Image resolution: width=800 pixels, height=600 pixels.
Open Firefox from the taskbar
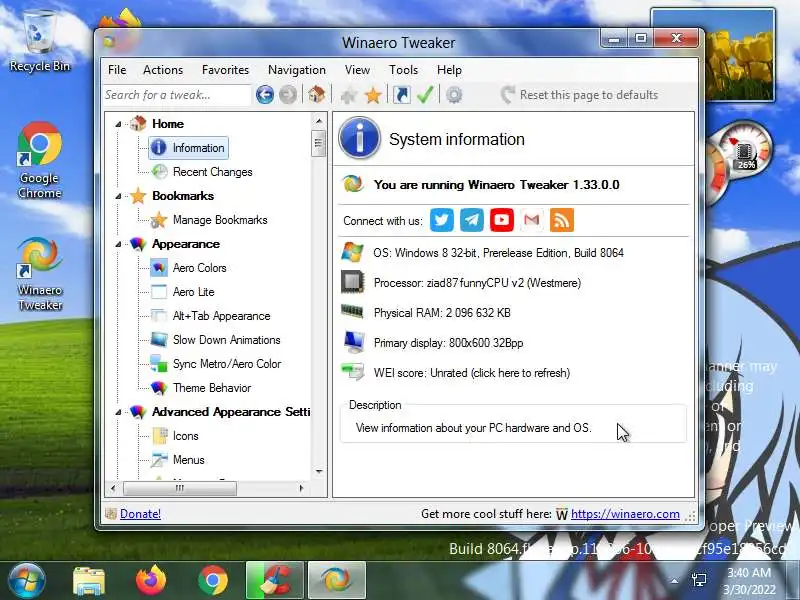coord(151,581)
